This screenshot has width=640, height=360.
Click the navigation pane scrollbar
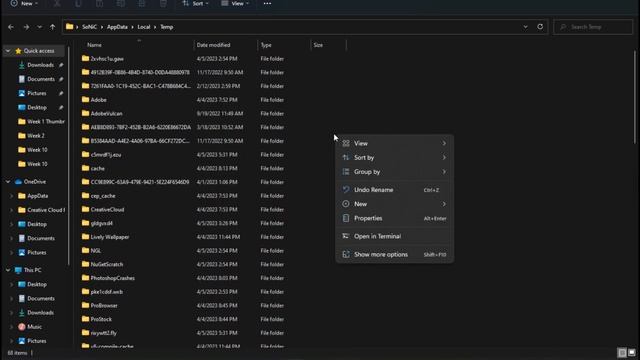point(69,155)
